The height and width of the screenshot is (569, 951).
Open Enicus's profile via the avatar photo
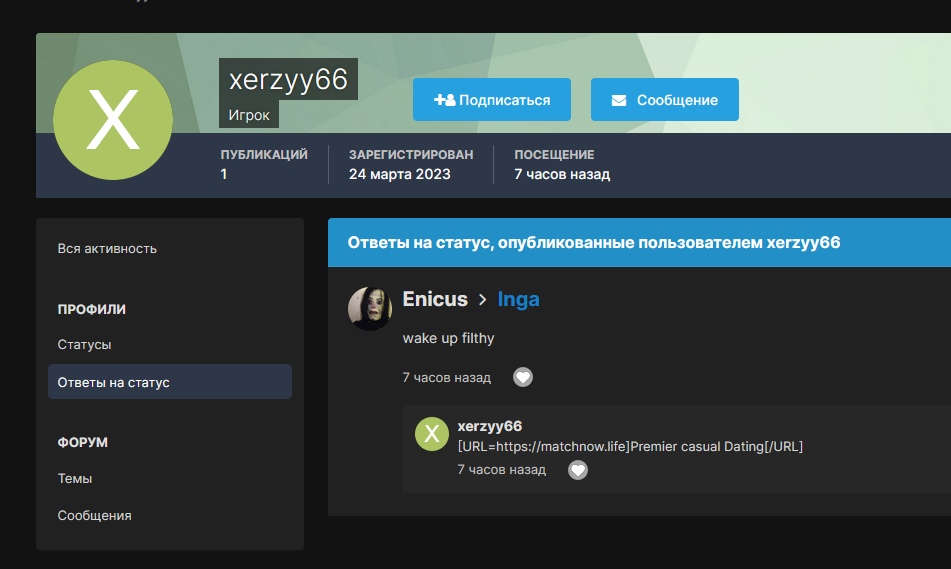pyautogui.click(x=369, y=308)
